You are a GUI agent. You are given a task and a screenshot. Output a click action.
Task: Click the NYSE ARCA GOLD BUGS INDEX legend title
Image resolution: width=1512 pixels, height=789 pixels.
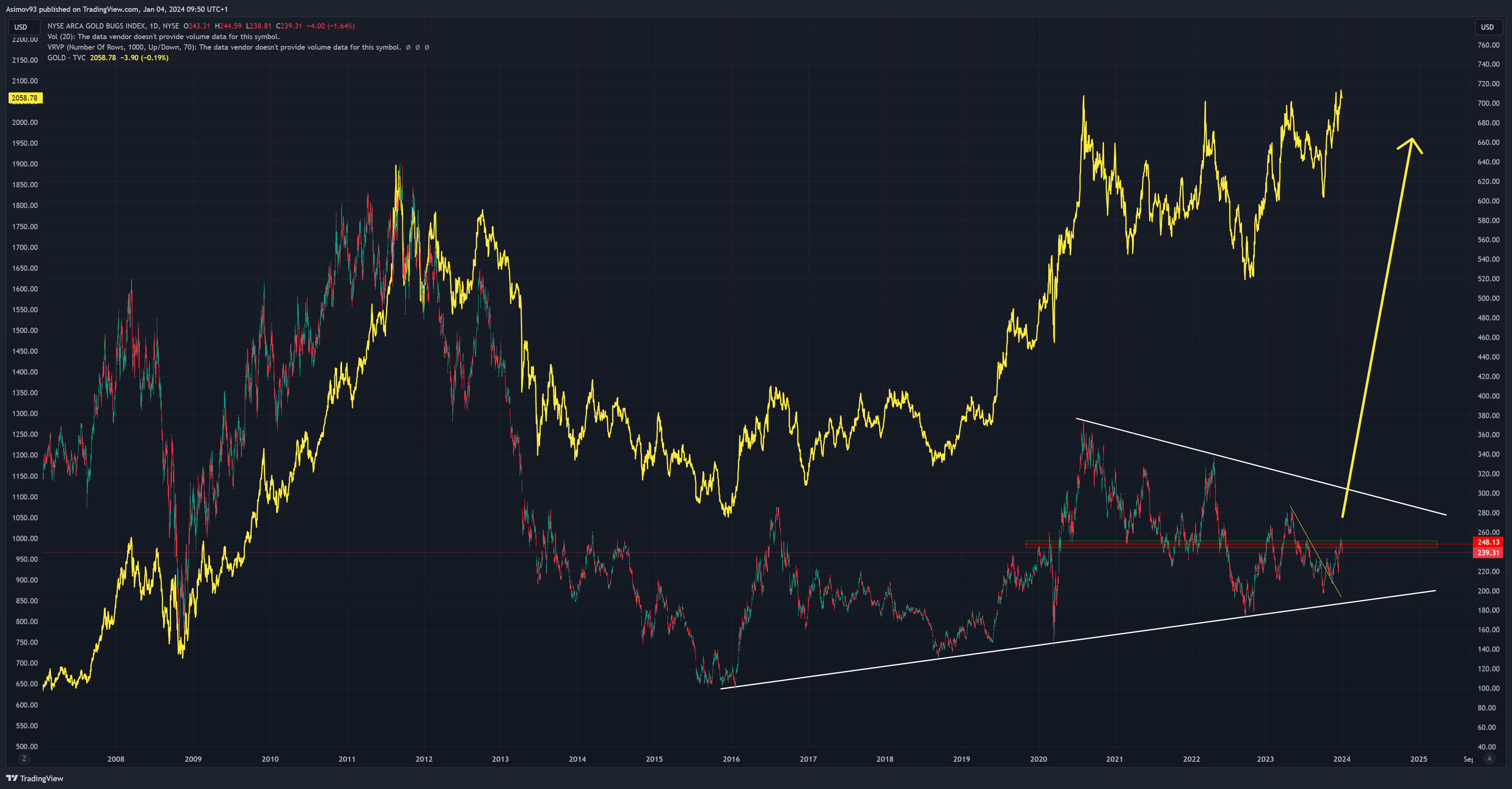[96, 26]
